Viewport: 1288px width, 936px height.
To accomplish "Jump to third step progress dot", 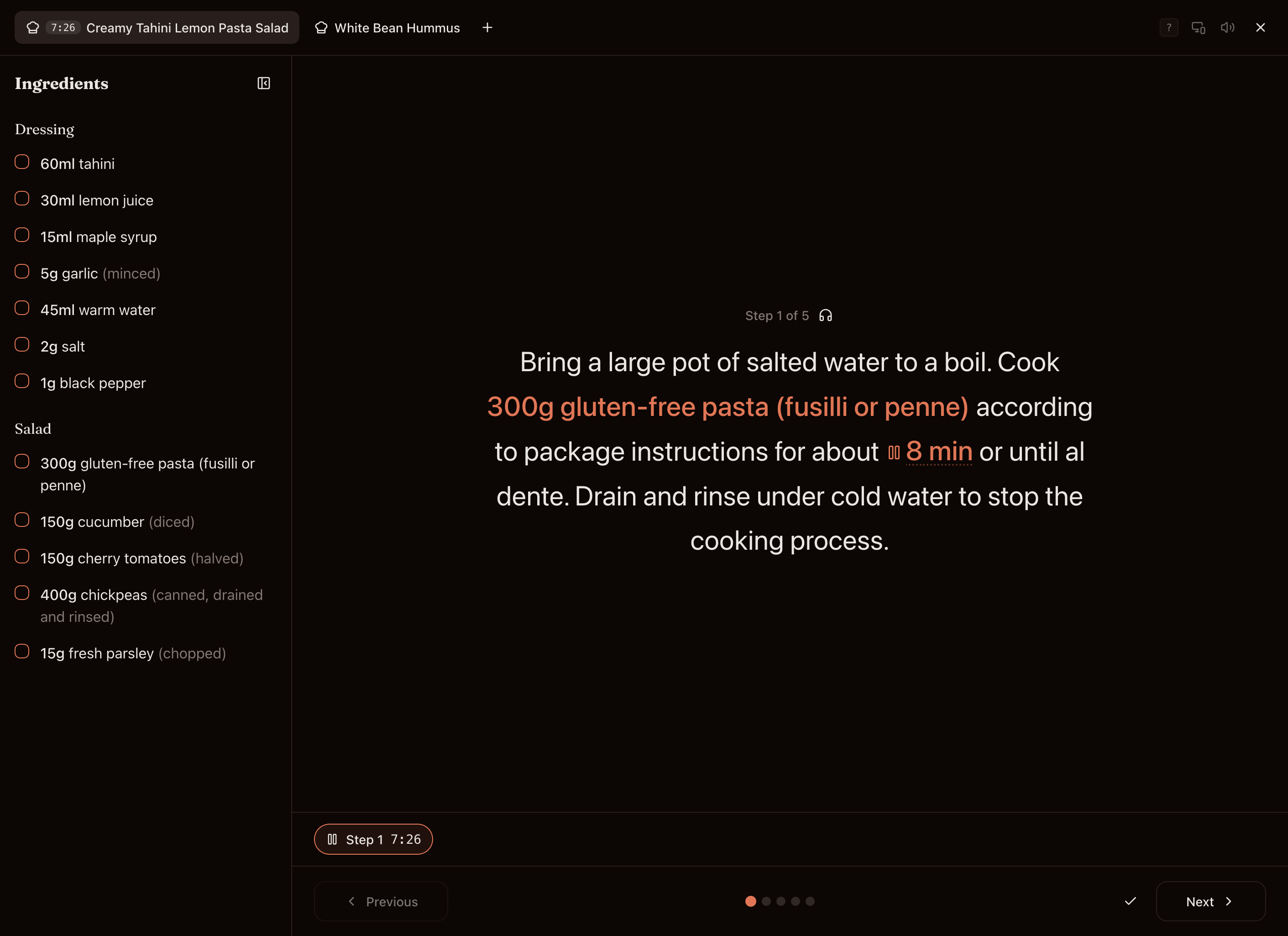I will 781,901.
